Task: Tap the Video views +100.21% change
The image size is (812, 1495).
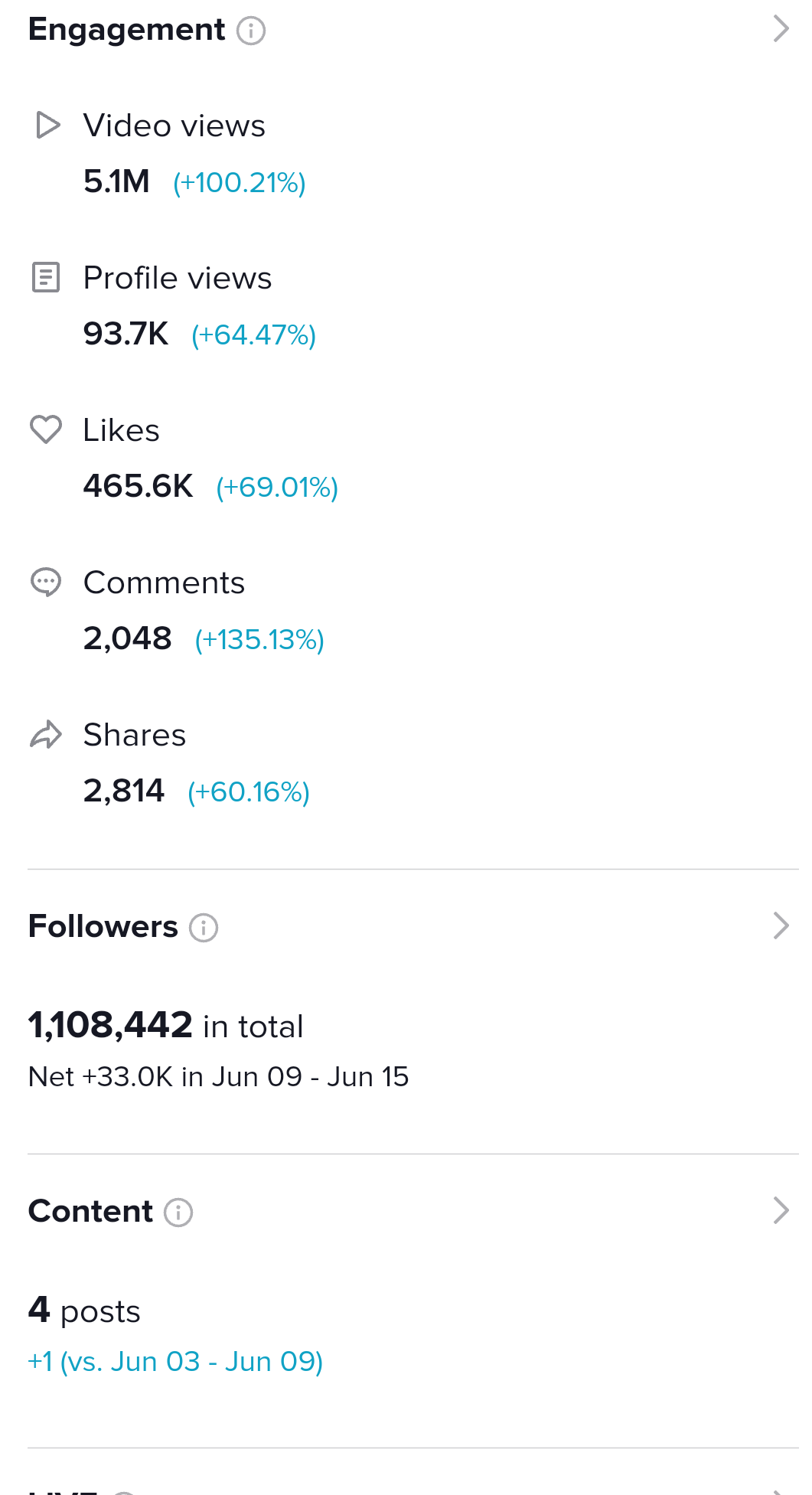Action: tap(240, 183)
